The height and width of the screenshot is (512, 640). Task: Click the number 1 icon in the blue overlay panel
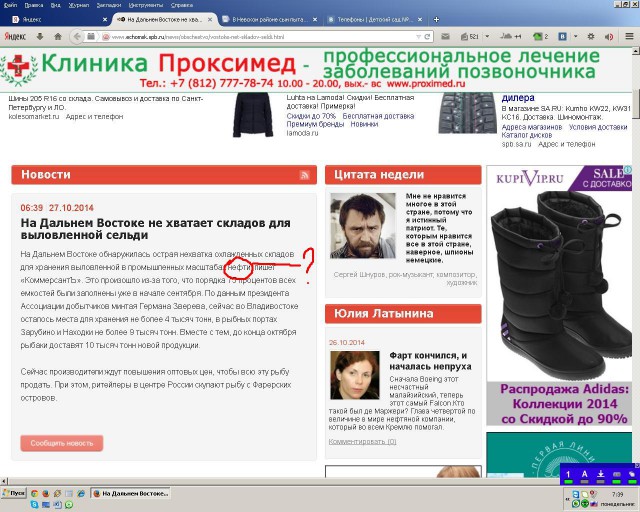568,475
